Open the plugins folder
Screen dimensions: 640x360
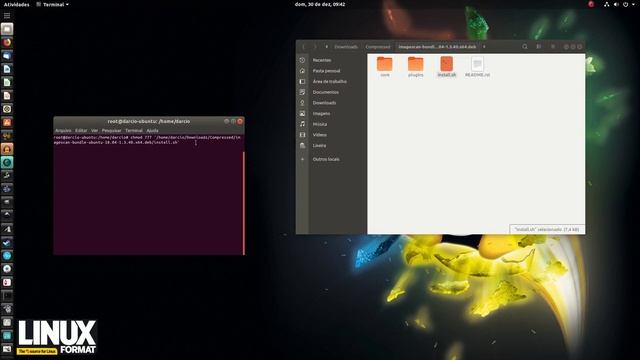click(x=416, y=67)
